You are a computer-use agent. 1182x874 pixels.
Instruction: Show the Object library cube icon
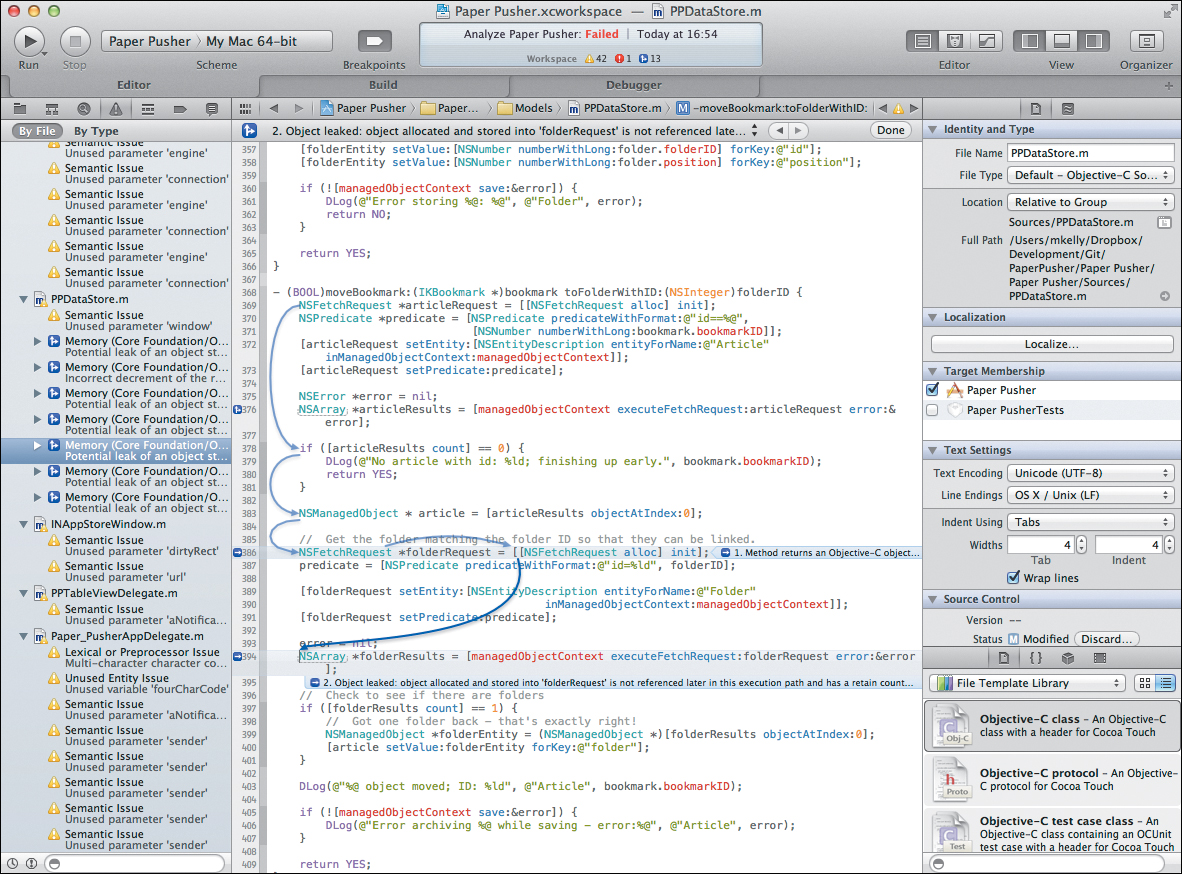click(x=1067, y=658)
